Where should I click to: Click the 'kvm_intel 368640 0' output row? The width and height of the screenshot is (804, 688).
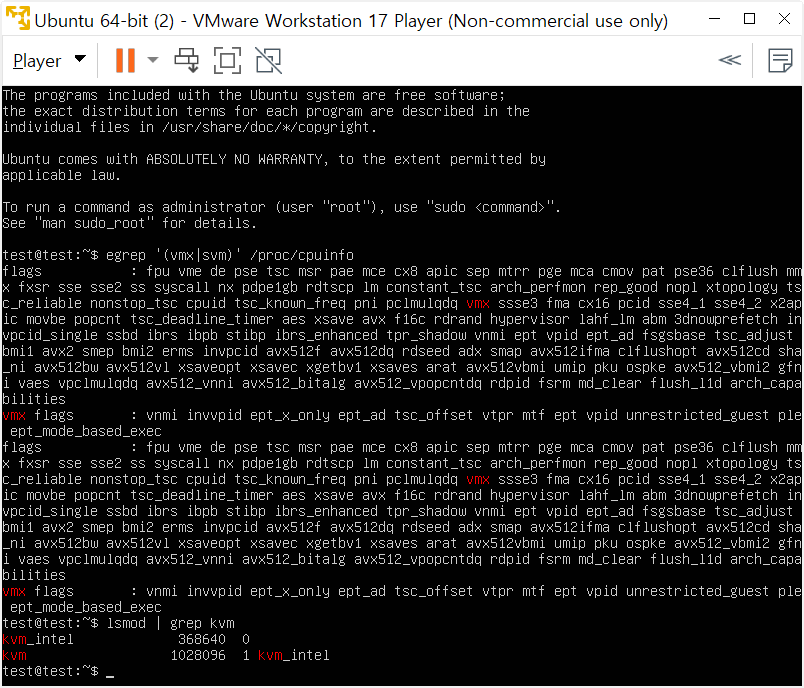coord(126,639)
